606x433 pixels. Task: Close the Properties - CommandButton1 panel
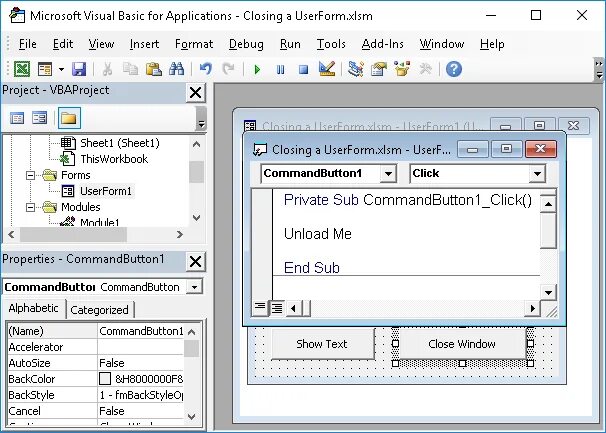point(196,262)
